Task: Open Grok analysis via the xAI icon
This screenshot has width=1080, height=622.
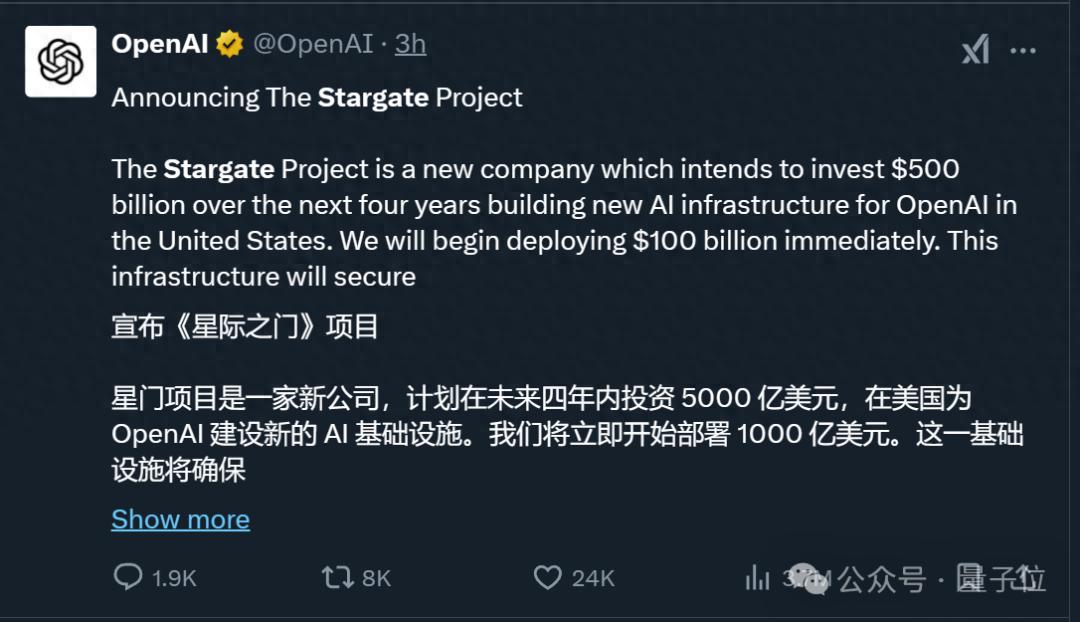Action: (x=975, y=47)
